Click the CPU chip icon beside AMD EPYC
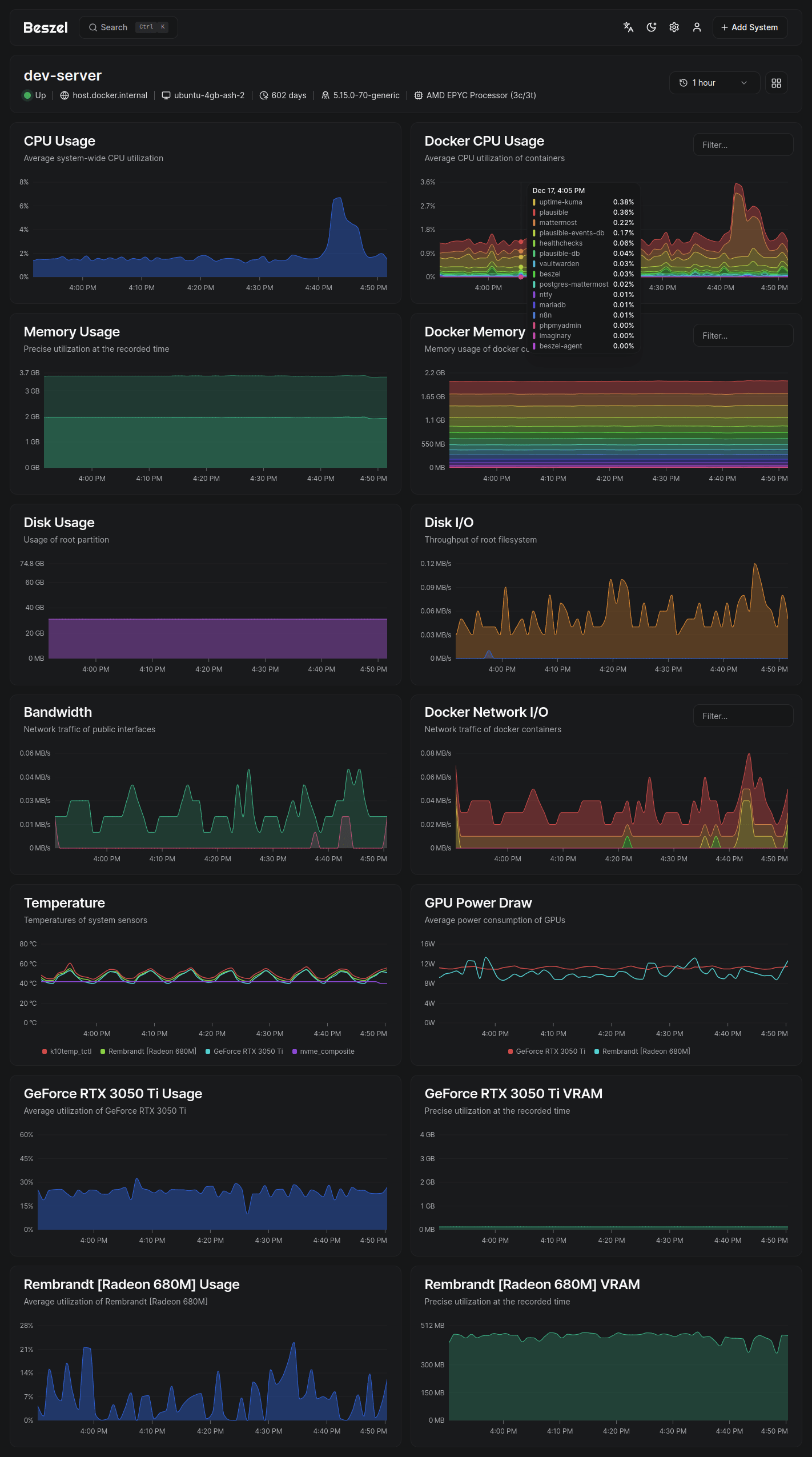The image size is (812, 1457). point(419,95)
